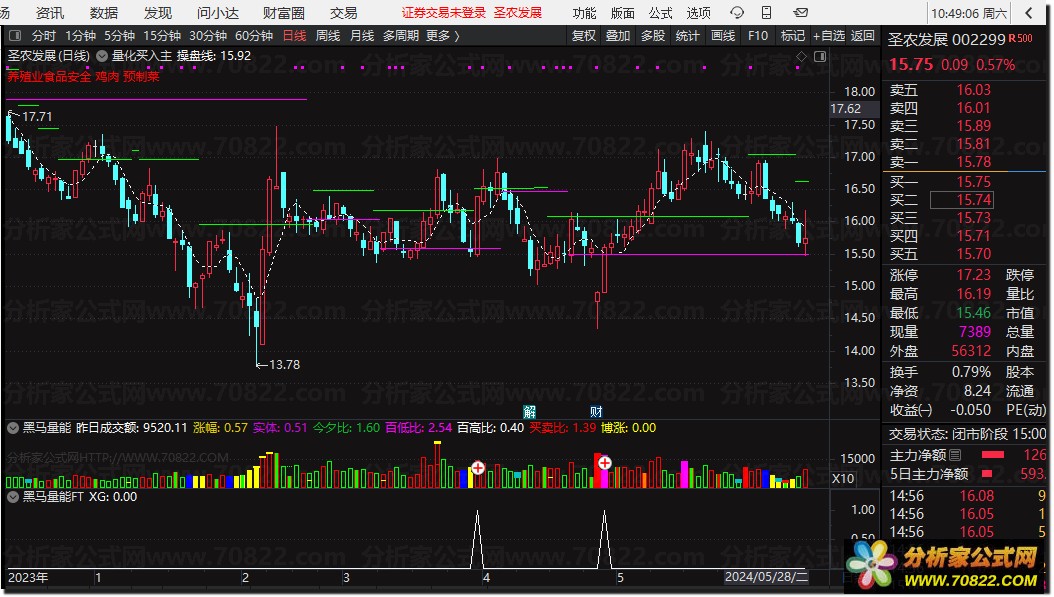Select the 周线 weekly period
This screenshot has width=1054, height=597.
[328, 36]
